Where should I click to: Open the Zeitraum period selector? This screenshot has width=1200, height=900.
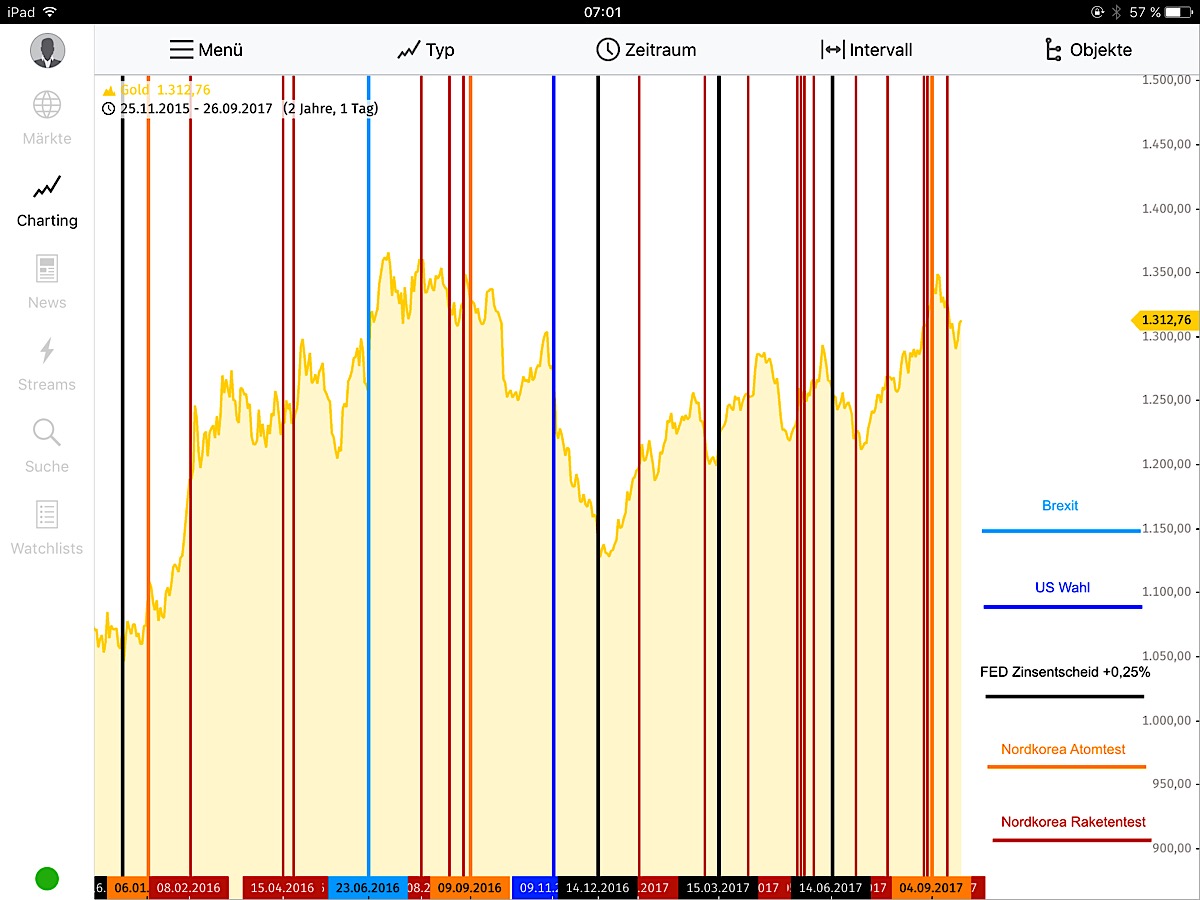tap(647, 48)
